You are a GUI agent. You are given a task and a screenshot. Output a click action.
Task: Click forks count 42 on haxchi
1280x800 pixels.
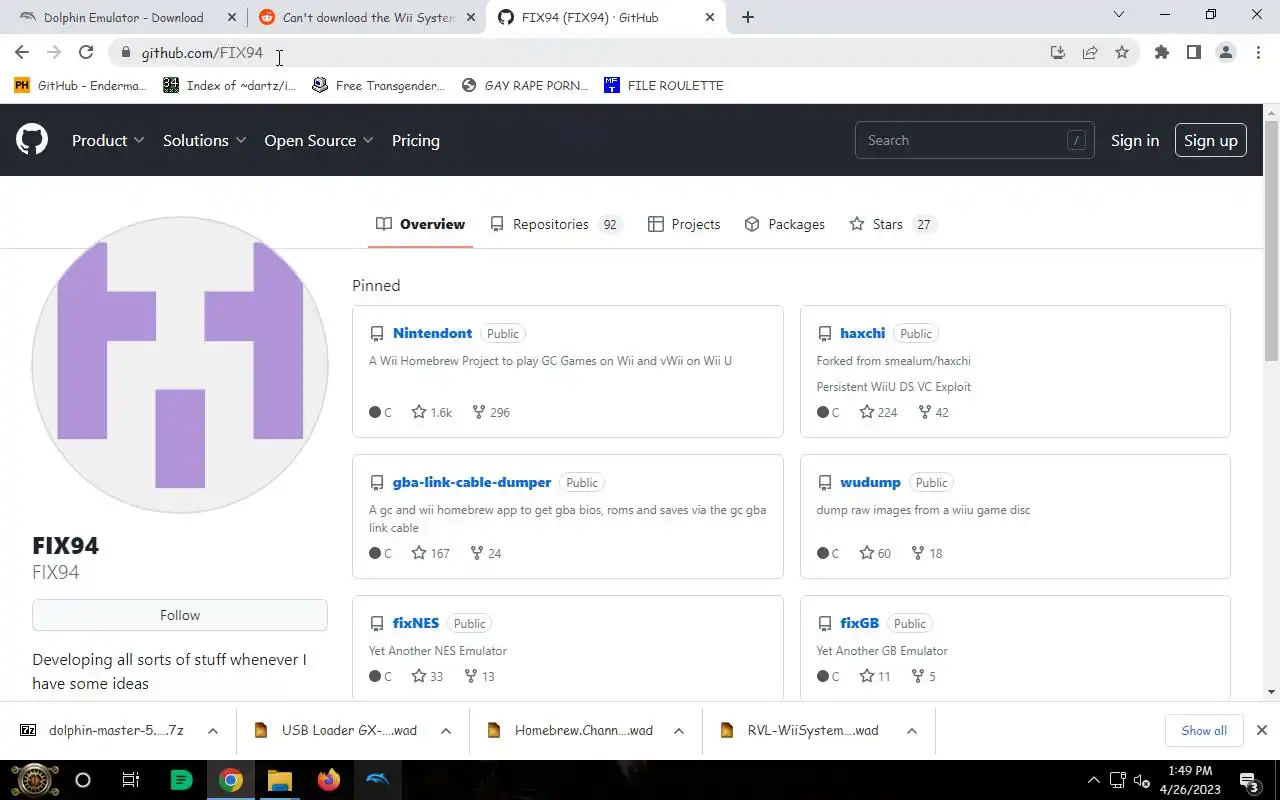click(x=933, y=412)
